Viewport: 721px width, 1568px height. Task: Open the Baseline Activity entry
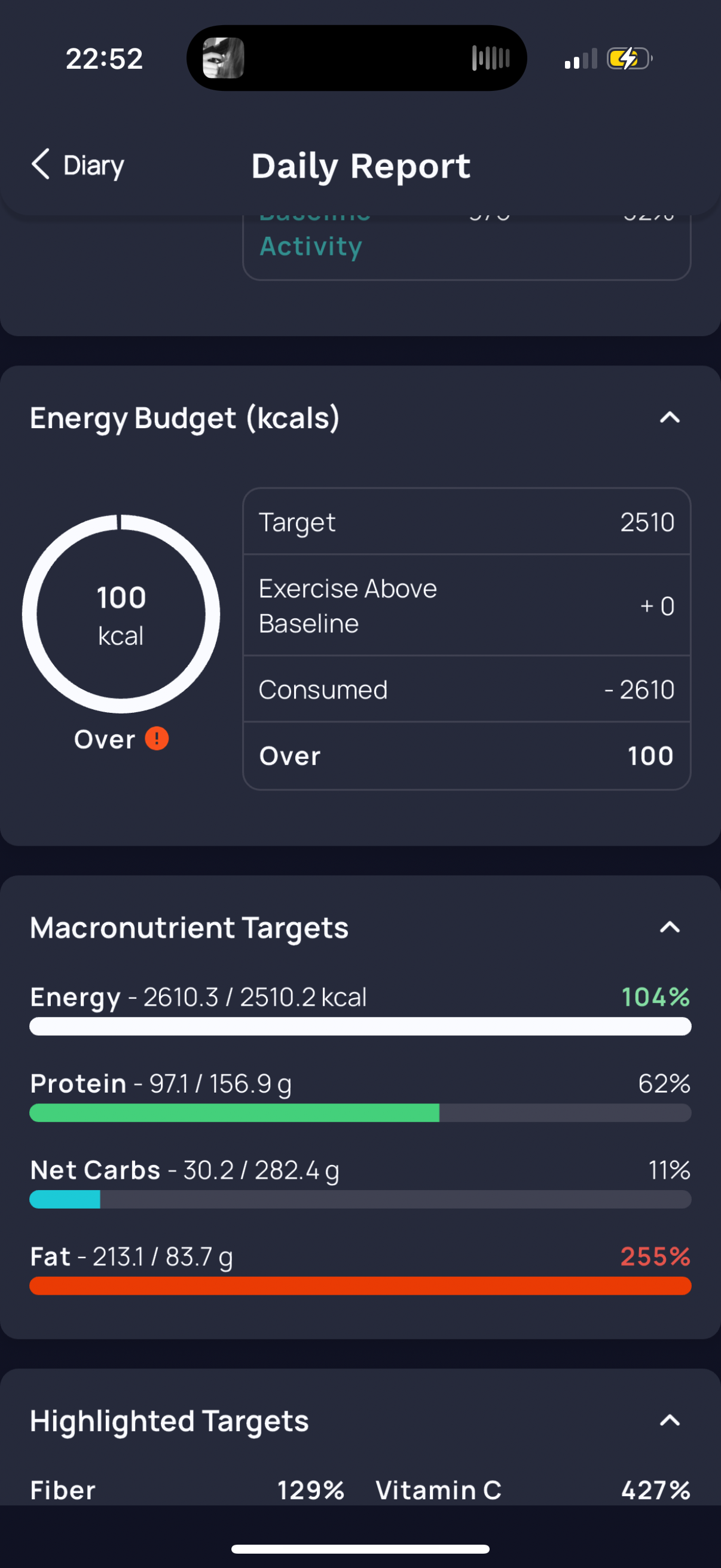[x=311, y=246]
